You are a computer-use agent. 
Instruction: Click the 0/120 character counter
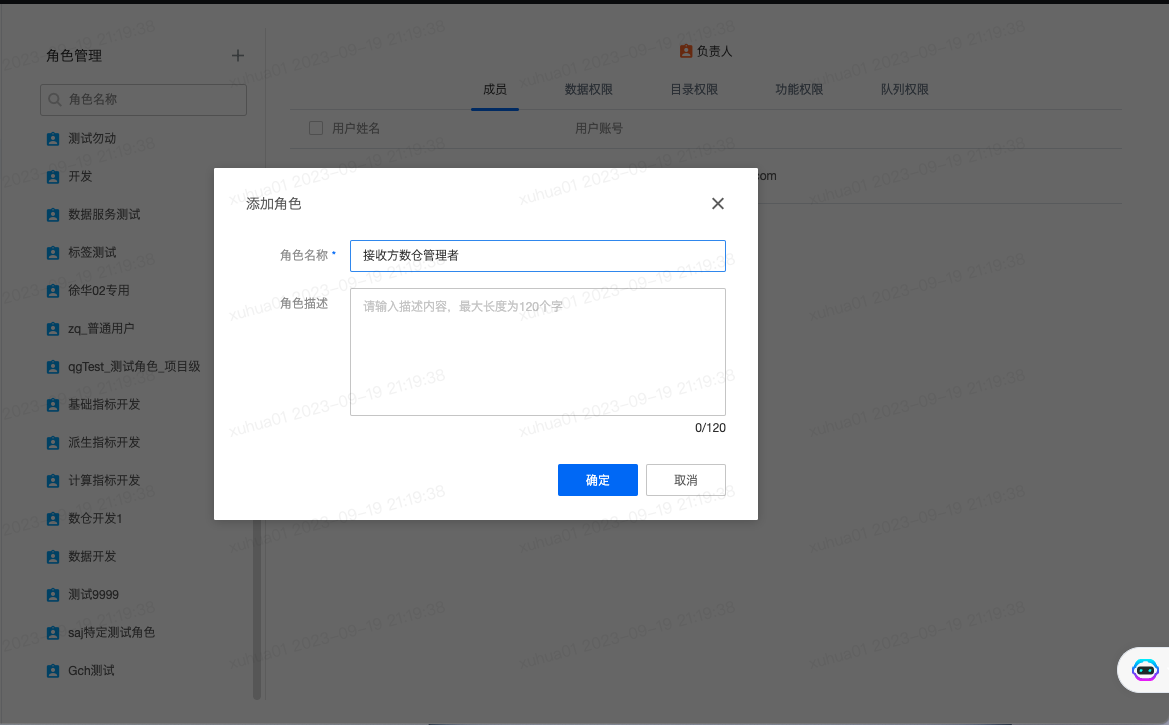coord(710,428)
